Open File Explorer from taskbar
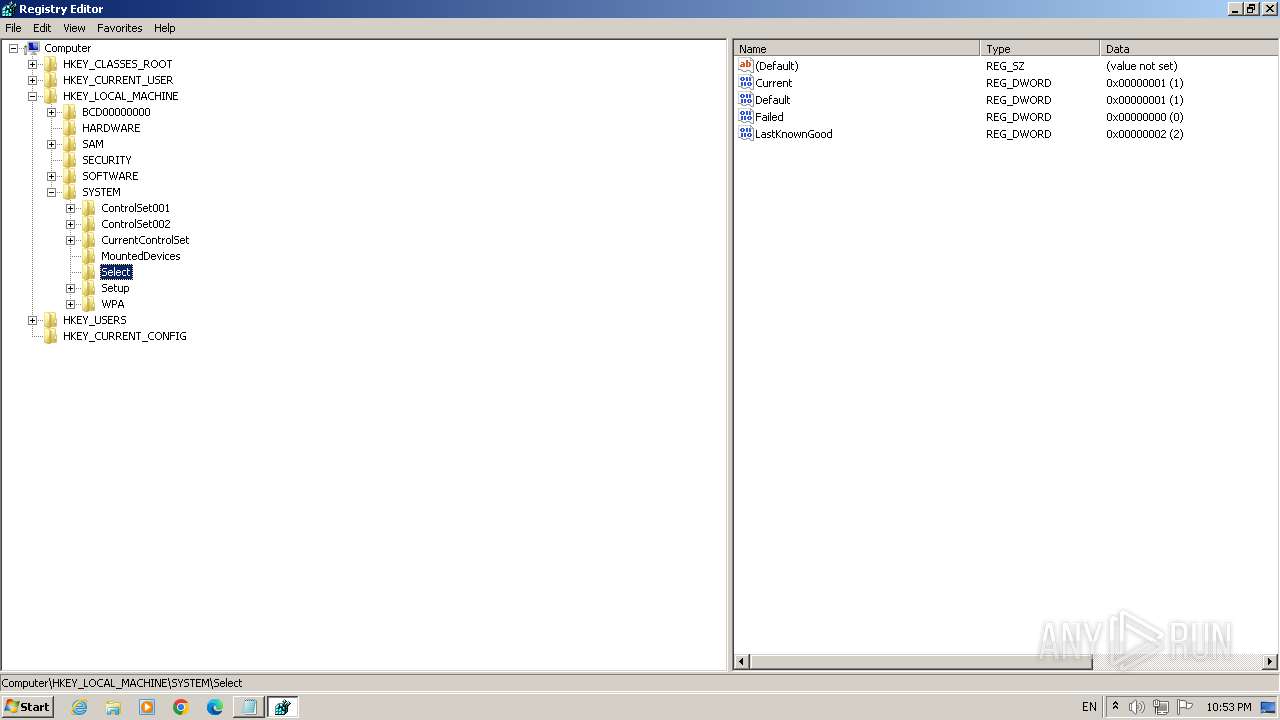 point(113,707)
